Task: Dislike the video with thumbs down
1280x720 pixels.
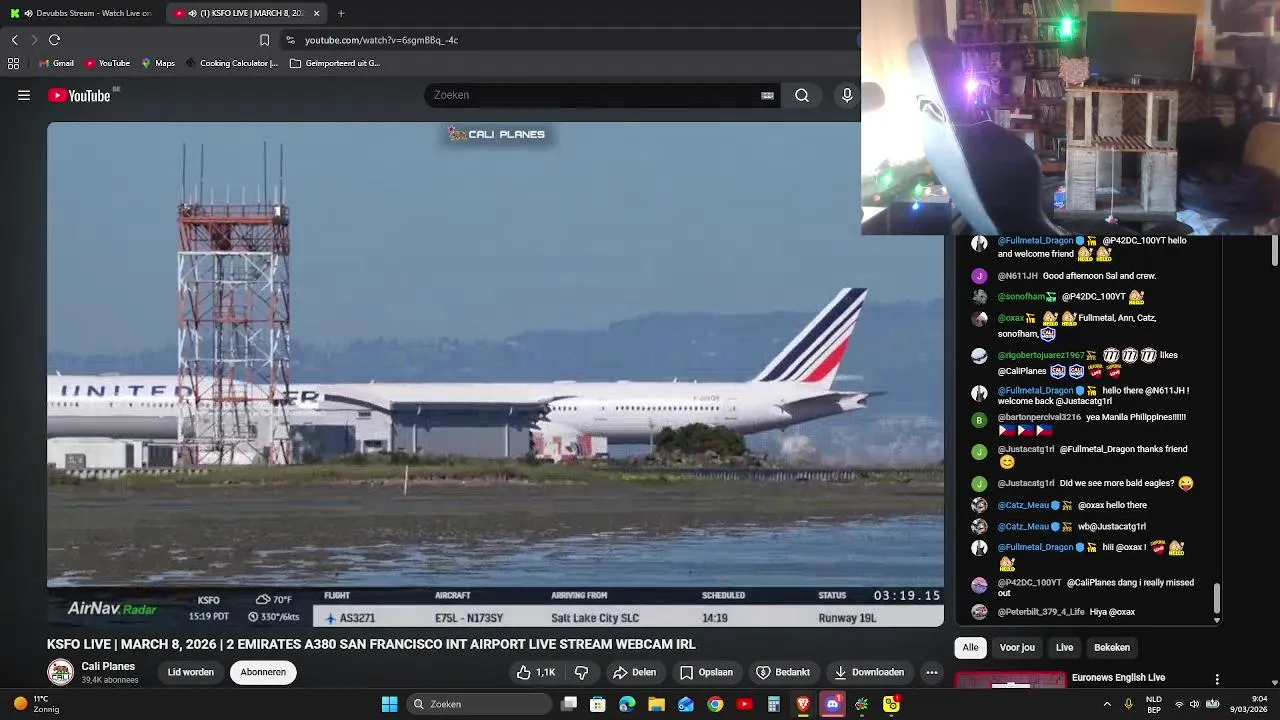Action: (581, 672)
